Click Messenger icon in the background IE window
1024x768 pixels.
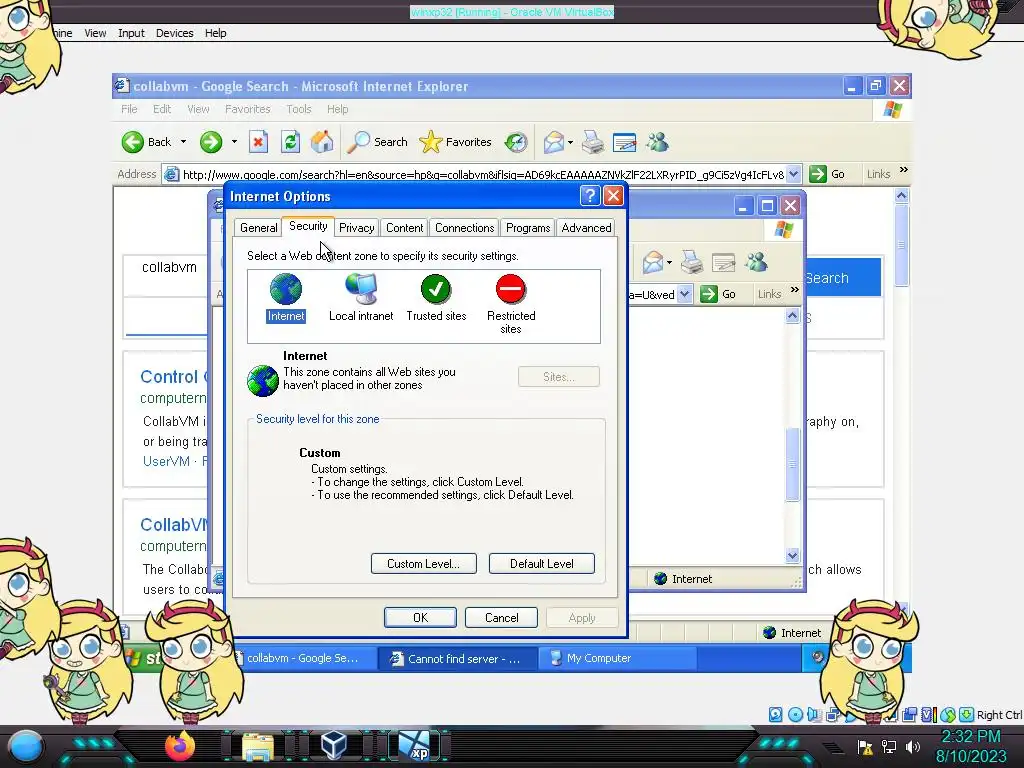click(x=756, y=263)
